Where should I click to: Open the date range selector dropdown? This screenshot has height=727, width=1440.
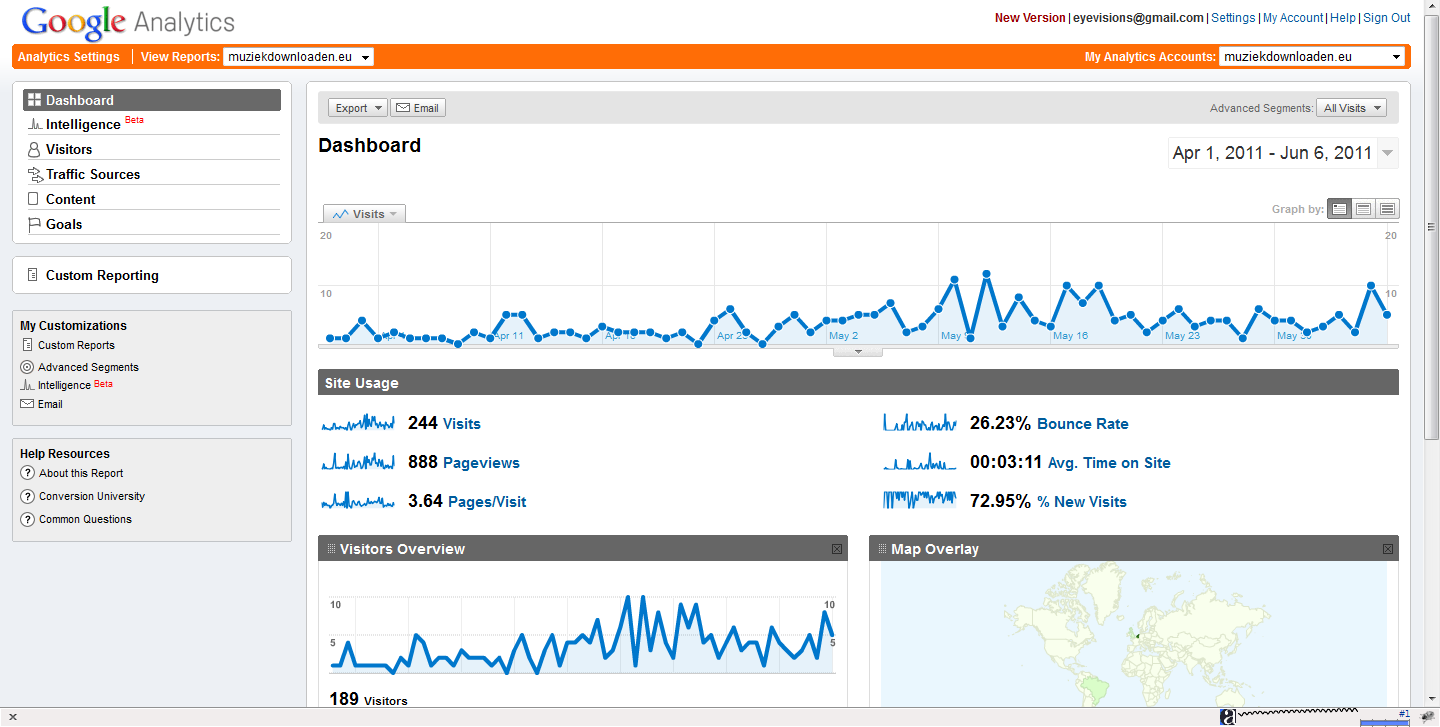pyautogui.click(x=1387, y=153)
